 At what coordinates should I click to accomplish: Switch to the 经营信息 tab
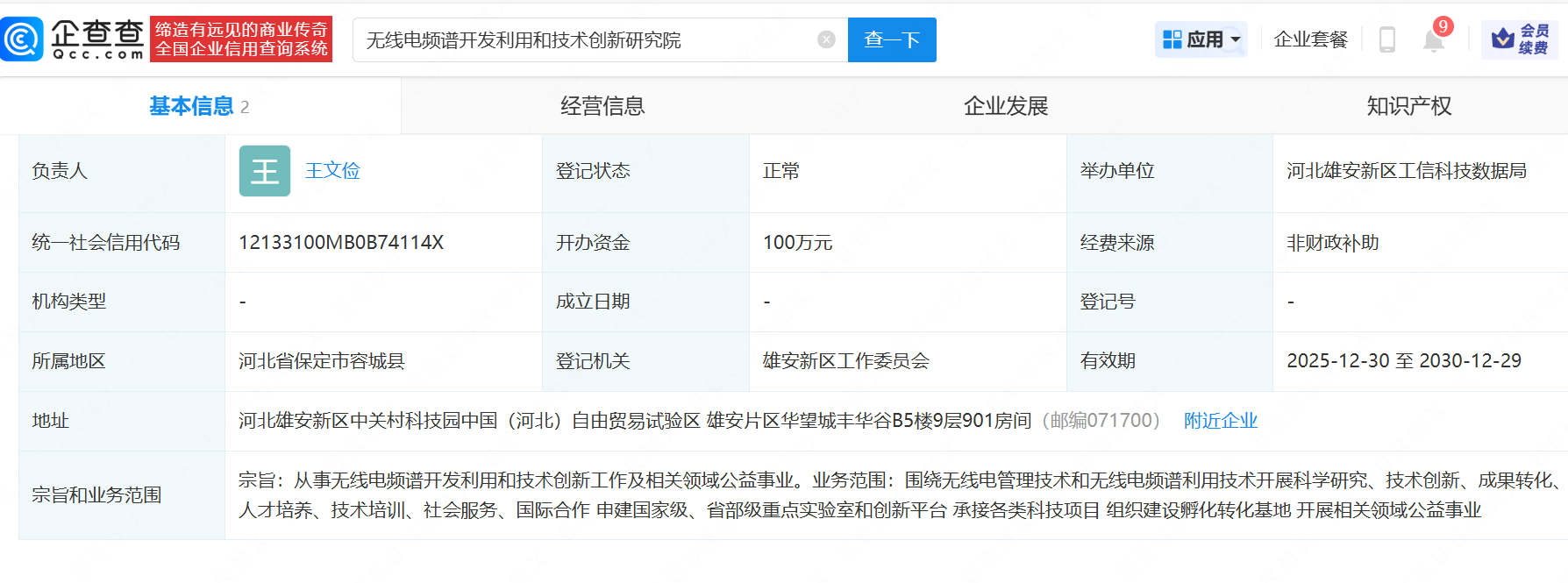point(602,106)
